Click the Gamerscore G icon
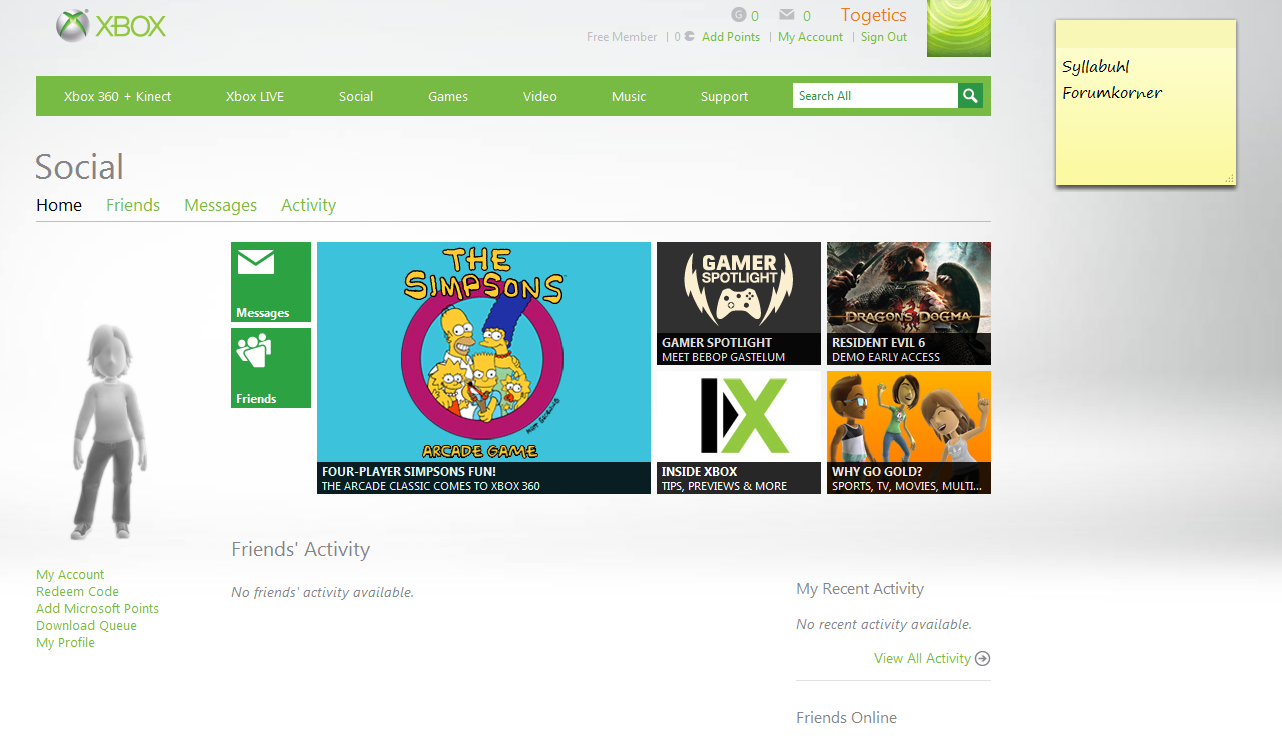Image resolution: width=1282 pixels, height=736 pixels. point(739,15)
